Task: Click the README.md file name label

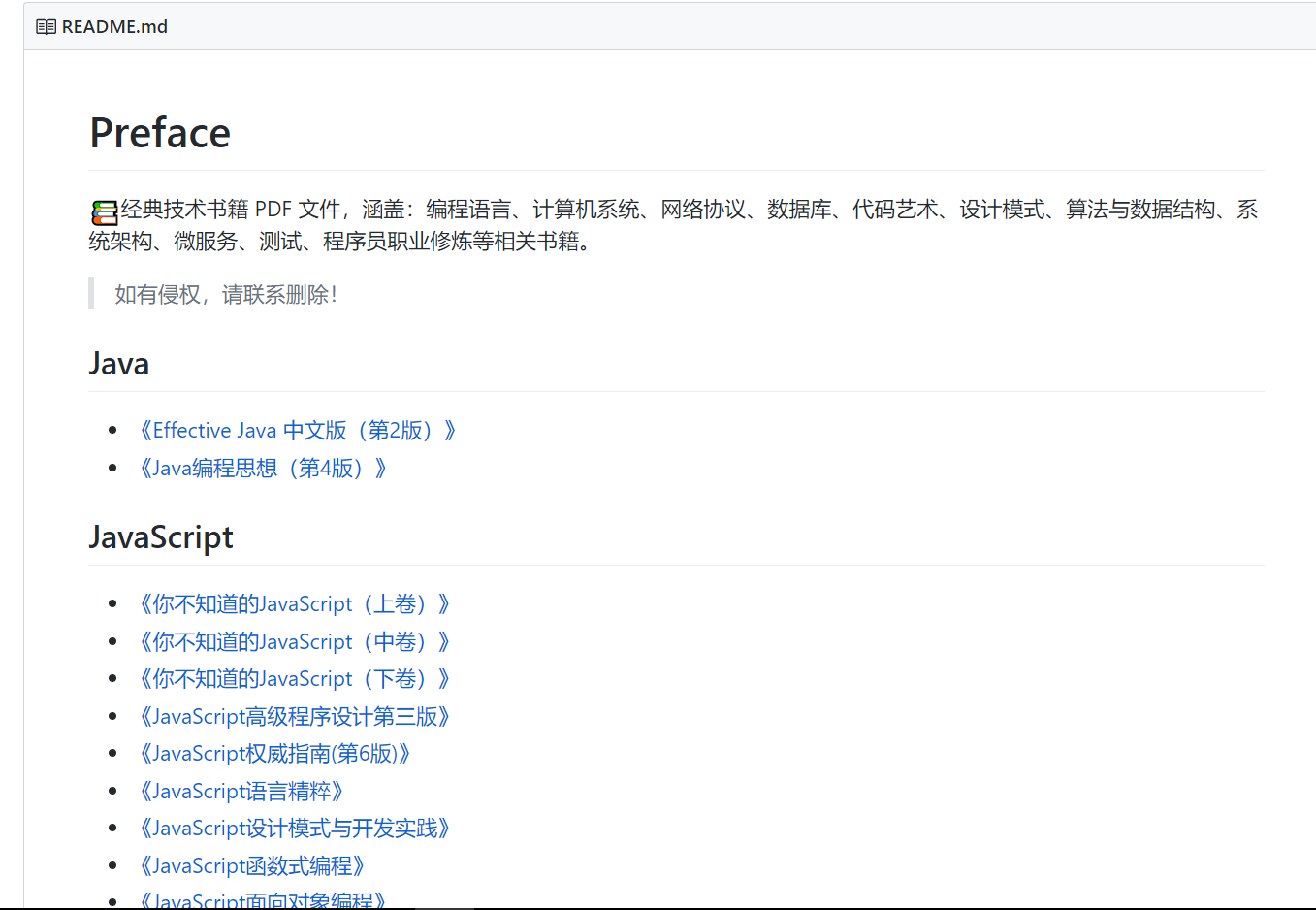Action: pyautogui.click(x=114, y=27)
